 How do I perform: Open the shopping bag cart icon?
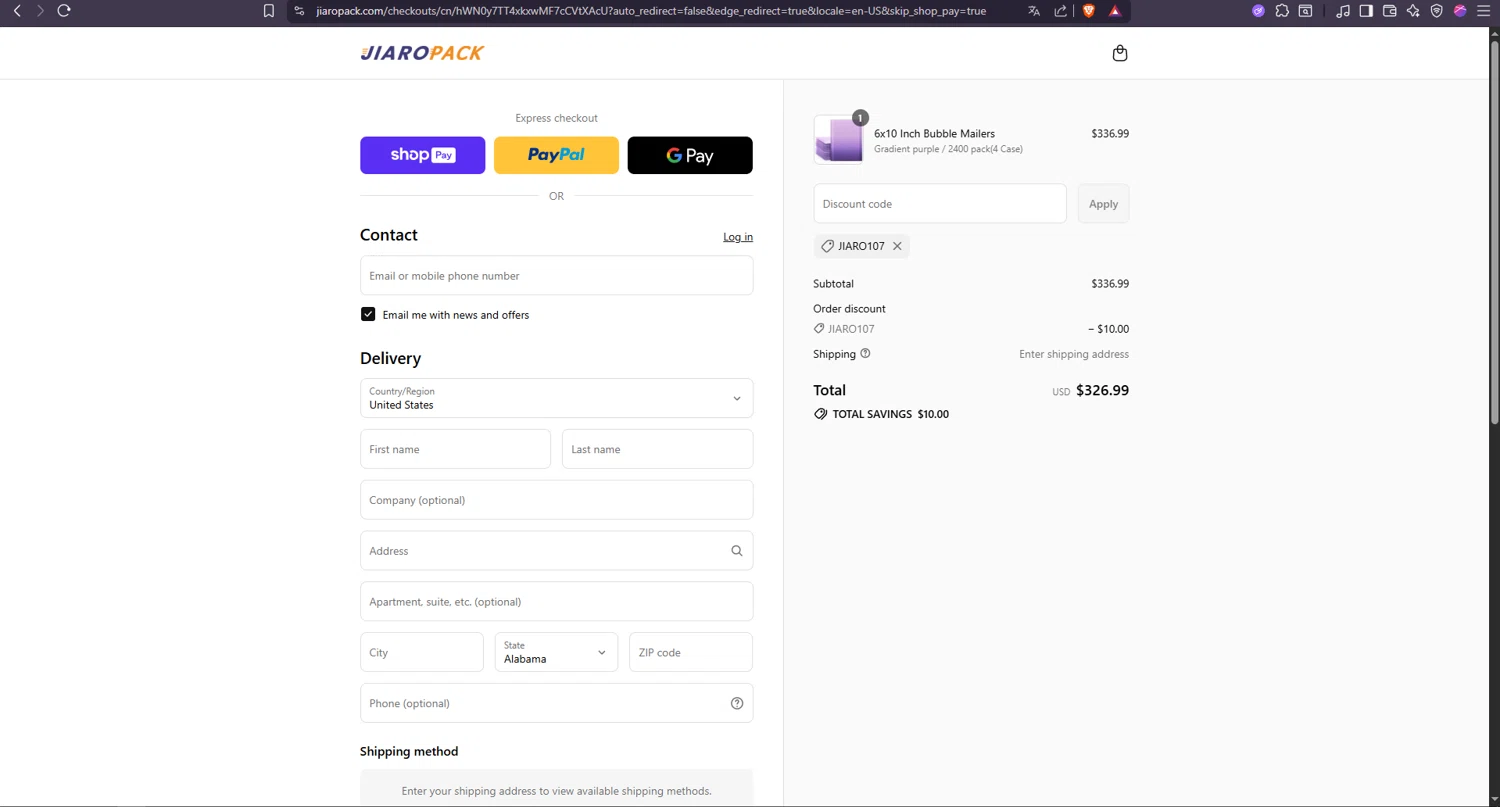point(1120,53)
